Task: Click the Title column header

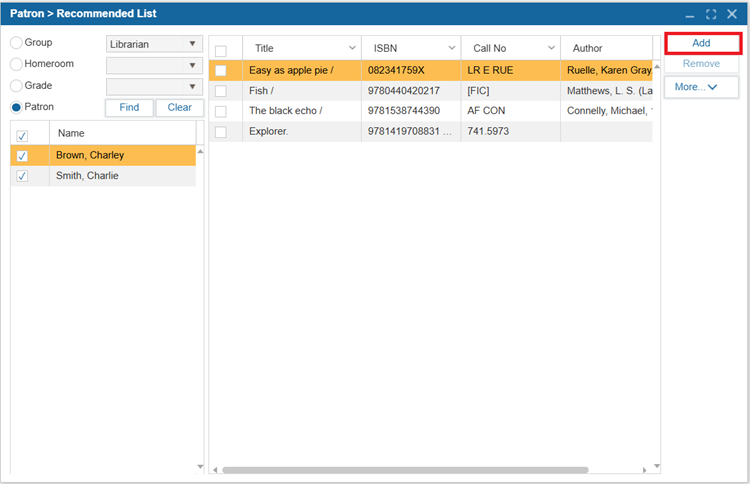Action: [x=302, y=48]
